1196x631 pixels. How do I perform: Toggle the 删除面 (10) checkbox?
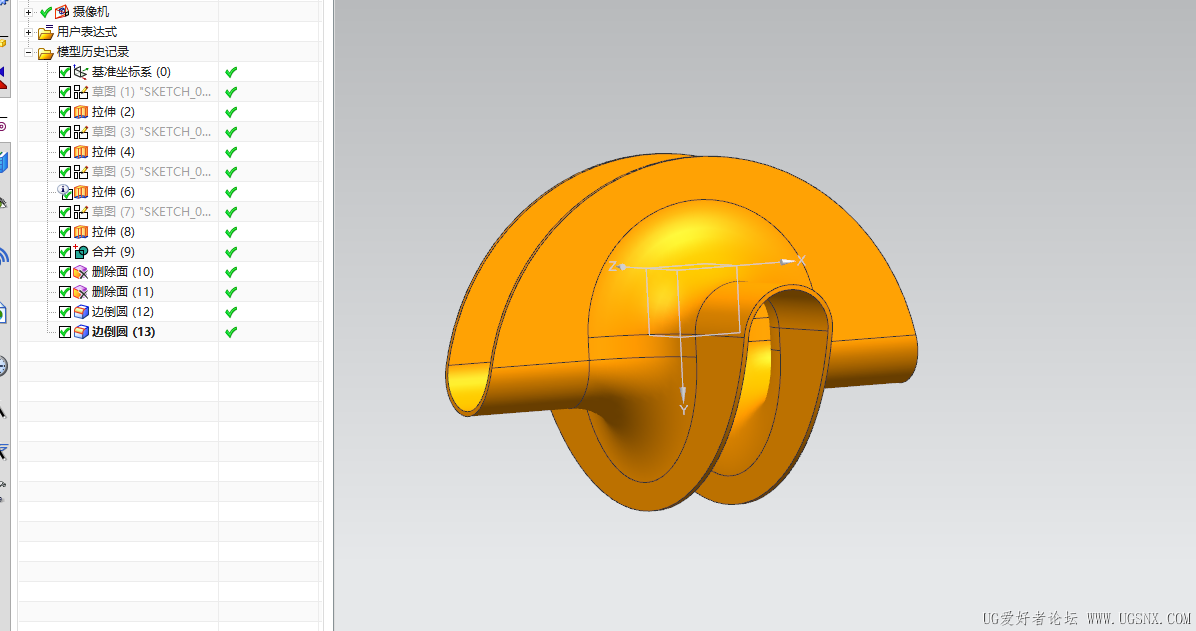(x=65, y=272)
